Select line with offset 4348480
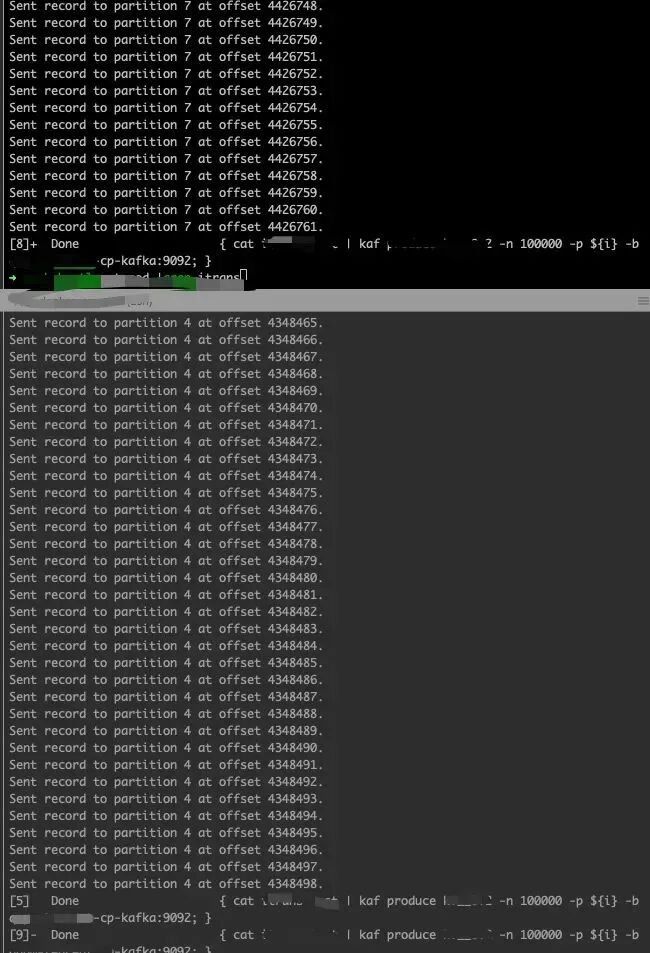Screen dimensions: 650x953 point(166,579)
